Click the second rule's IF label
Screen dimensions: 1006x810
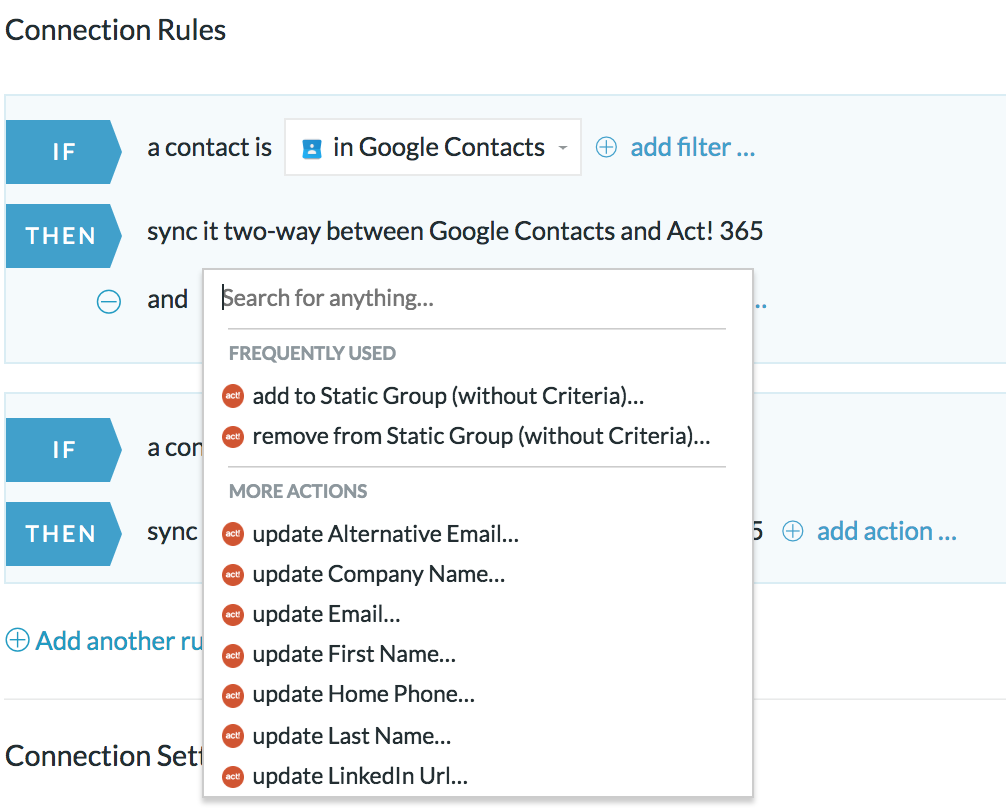[64, 450]
